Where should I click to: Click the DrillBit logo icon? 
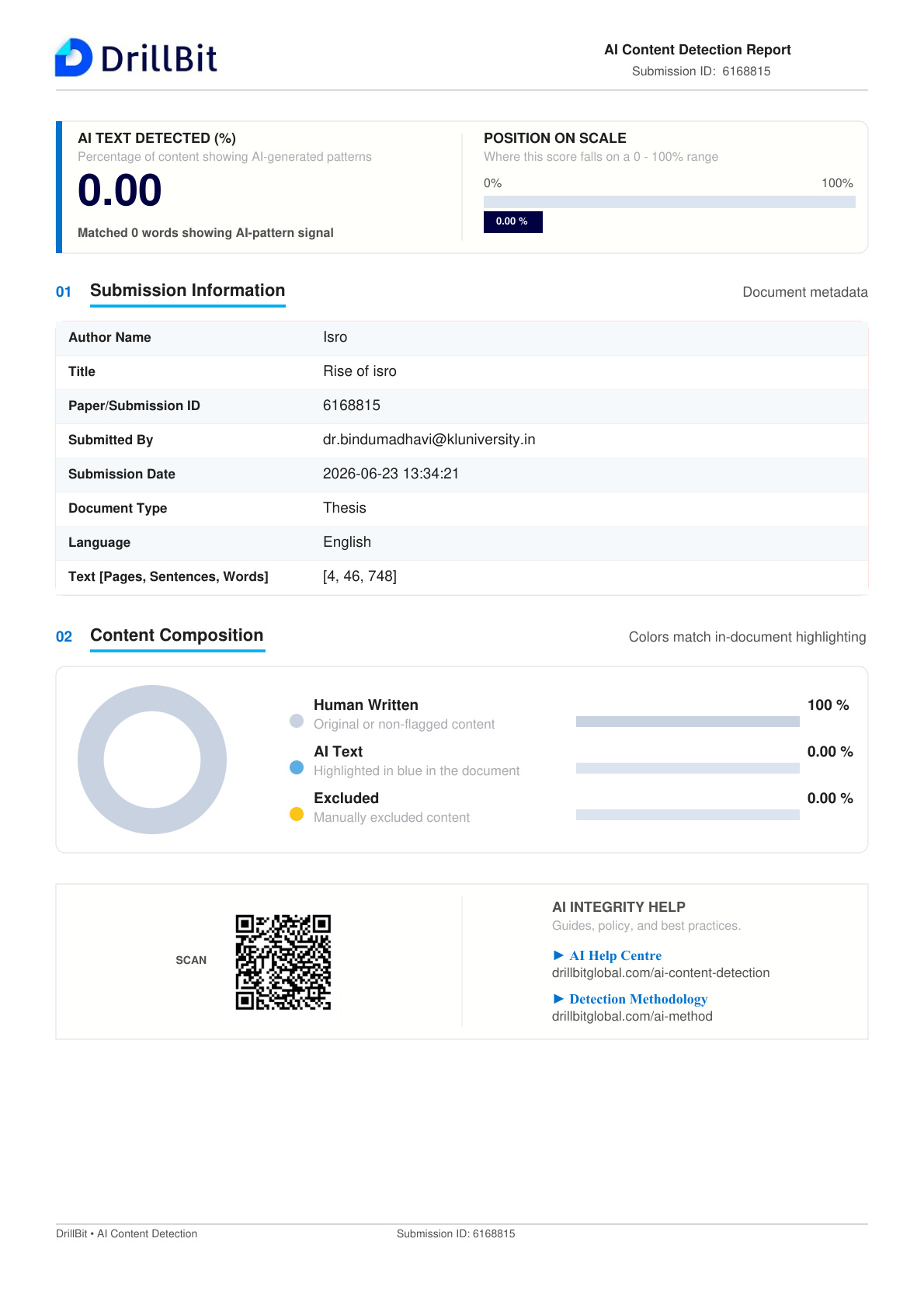pyautogui.click(x=74, y=57)
